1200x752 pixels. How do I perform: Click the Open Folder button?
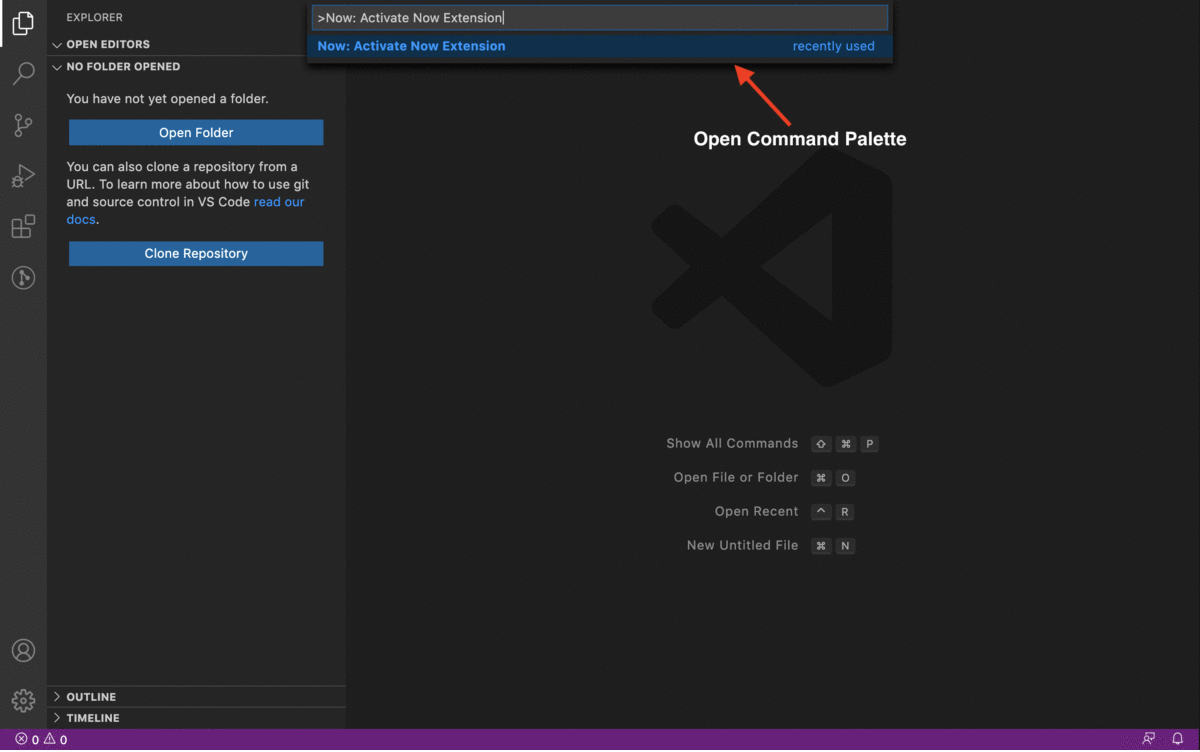(196, 132)
